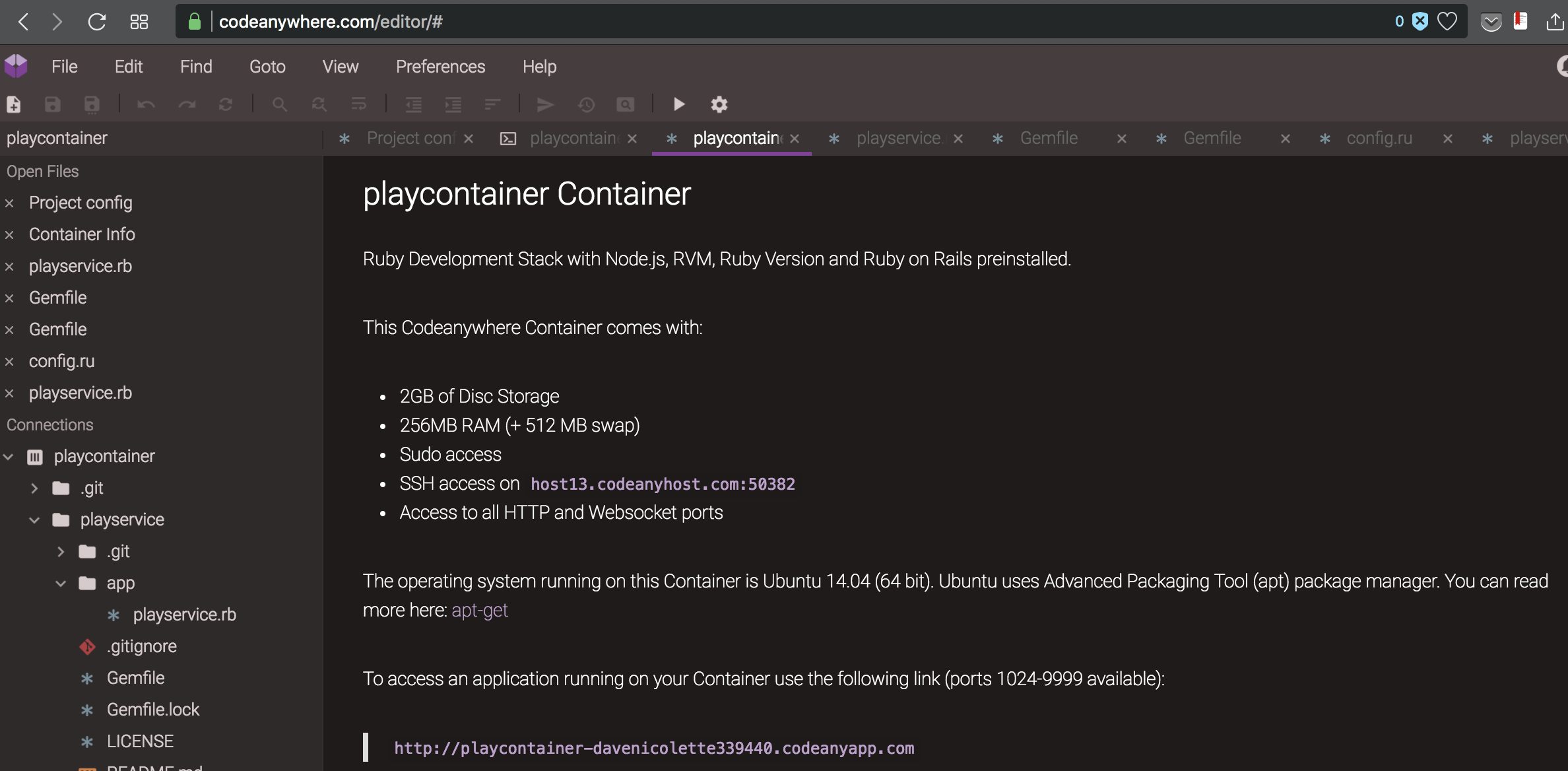This screenshot has height=771, width=1568.
Task: Click the playcontainer sidebar header
Action: pos(57,138)
